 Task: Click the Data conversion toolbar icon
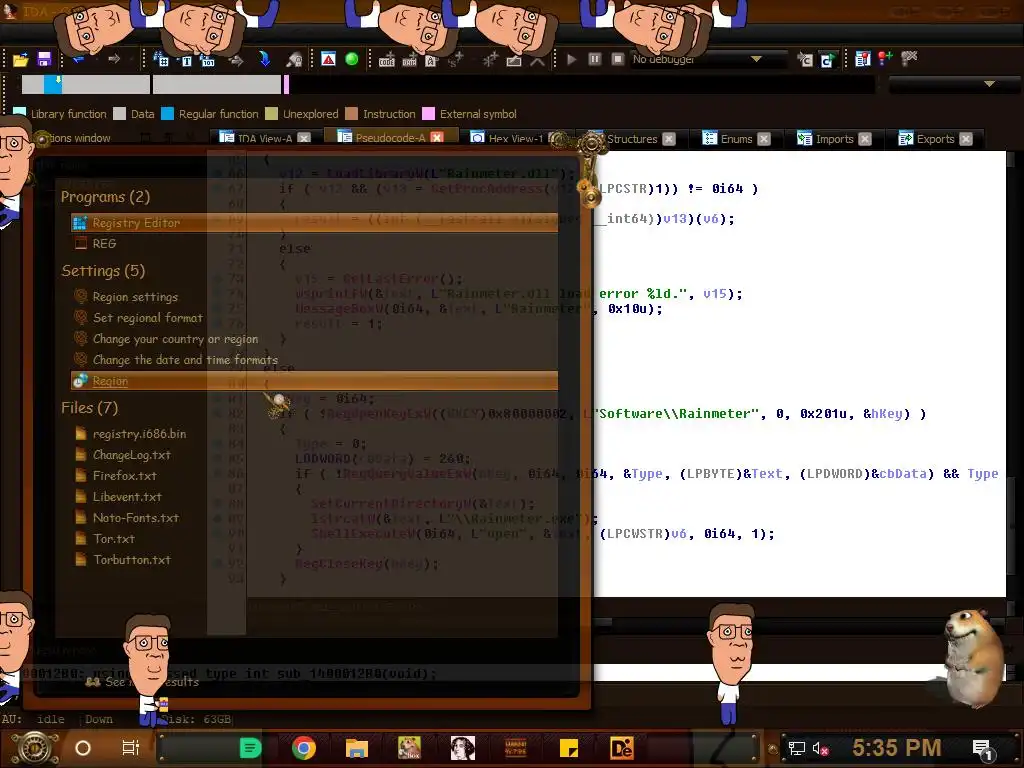(409, 60)
